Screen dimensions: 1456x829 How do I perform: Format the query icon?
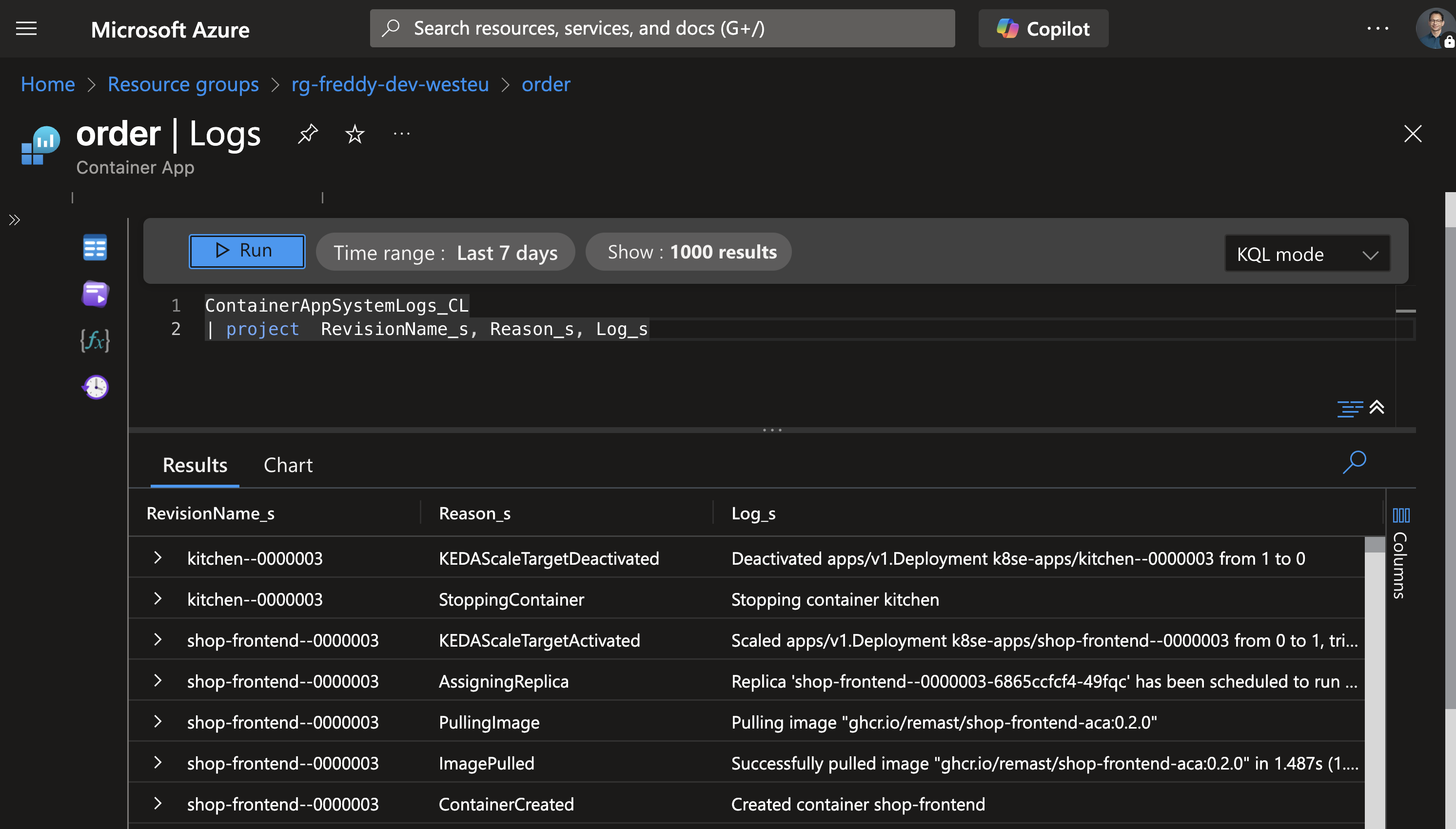click(1350, 408)
